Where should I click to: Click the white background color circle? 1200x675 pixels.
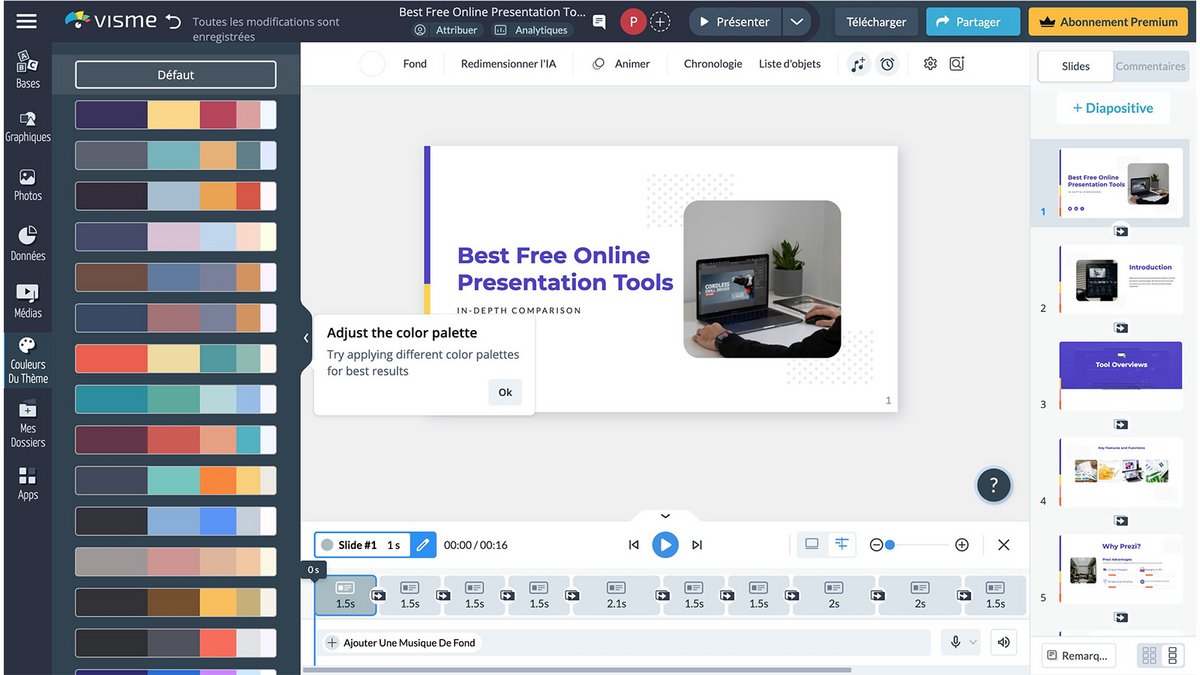372,64
